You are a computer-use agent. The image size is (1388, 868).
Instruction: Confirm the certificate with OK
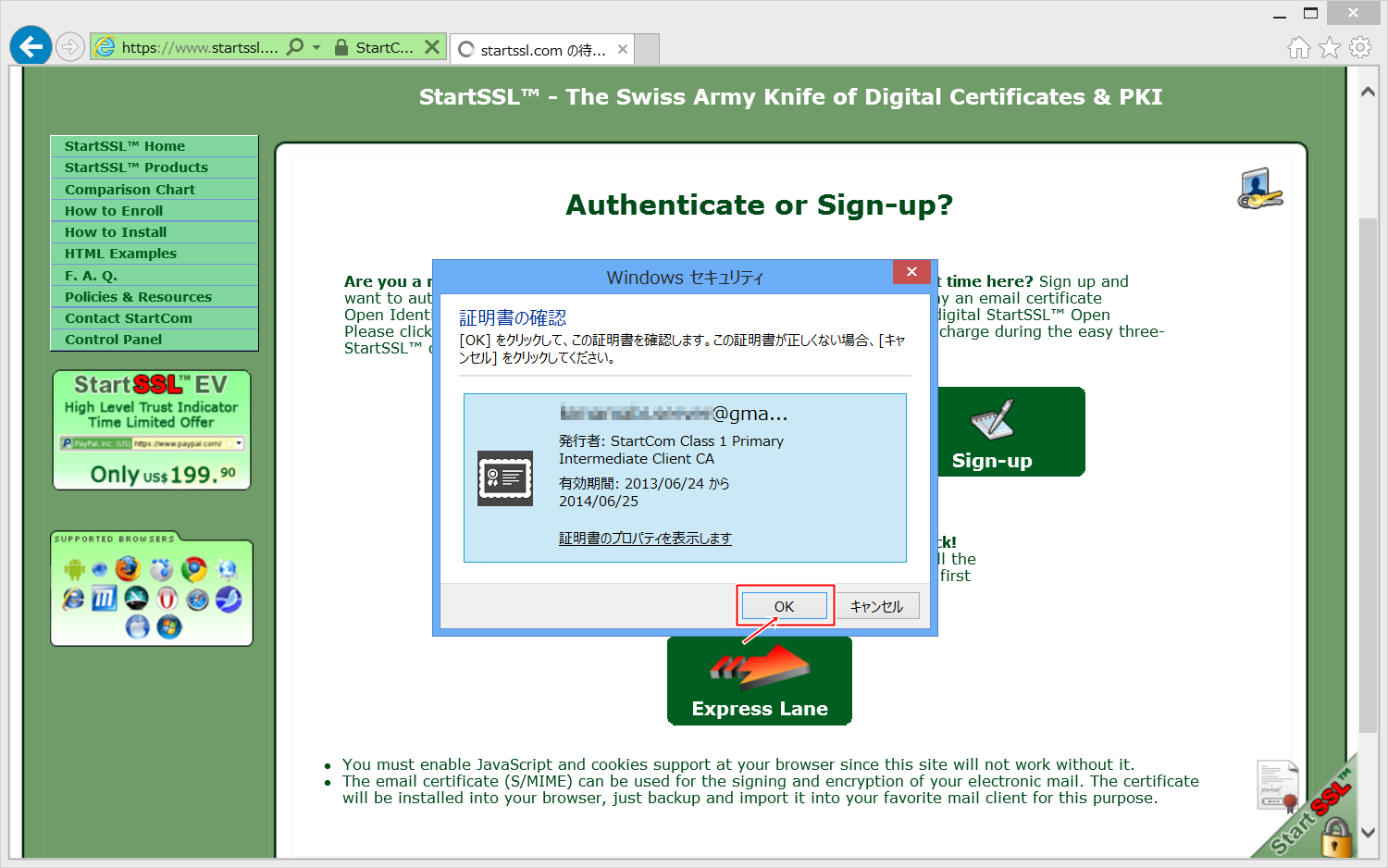click(784, 606)
